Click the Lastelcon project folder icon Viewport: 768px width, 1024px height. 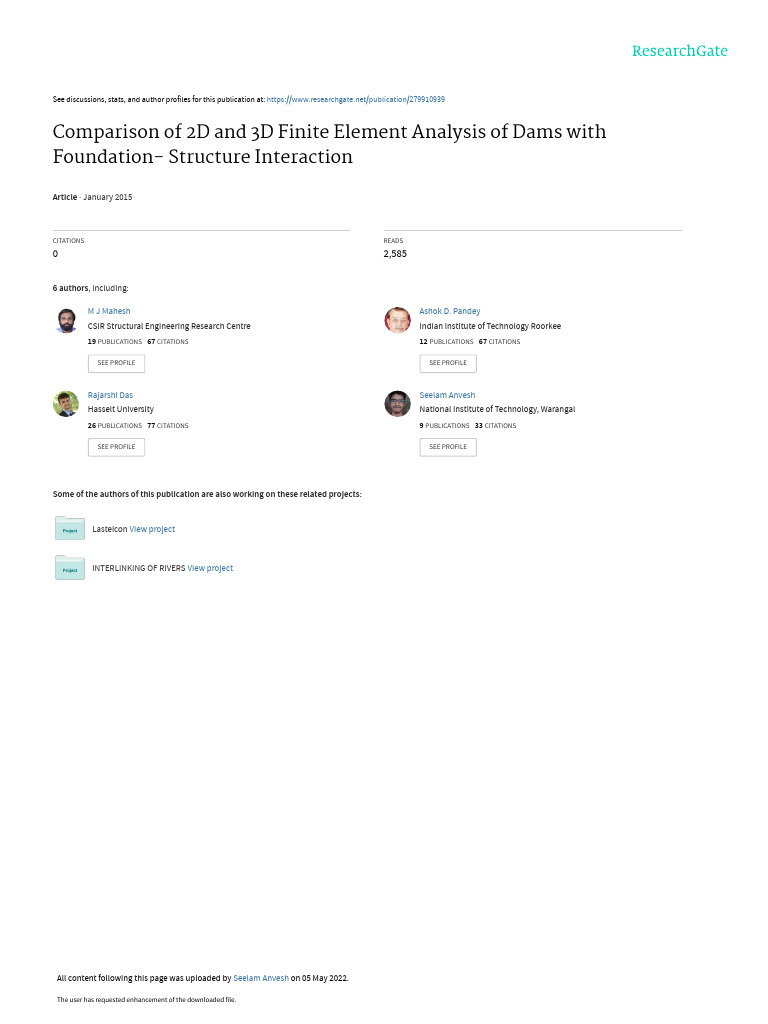point(70,529)
